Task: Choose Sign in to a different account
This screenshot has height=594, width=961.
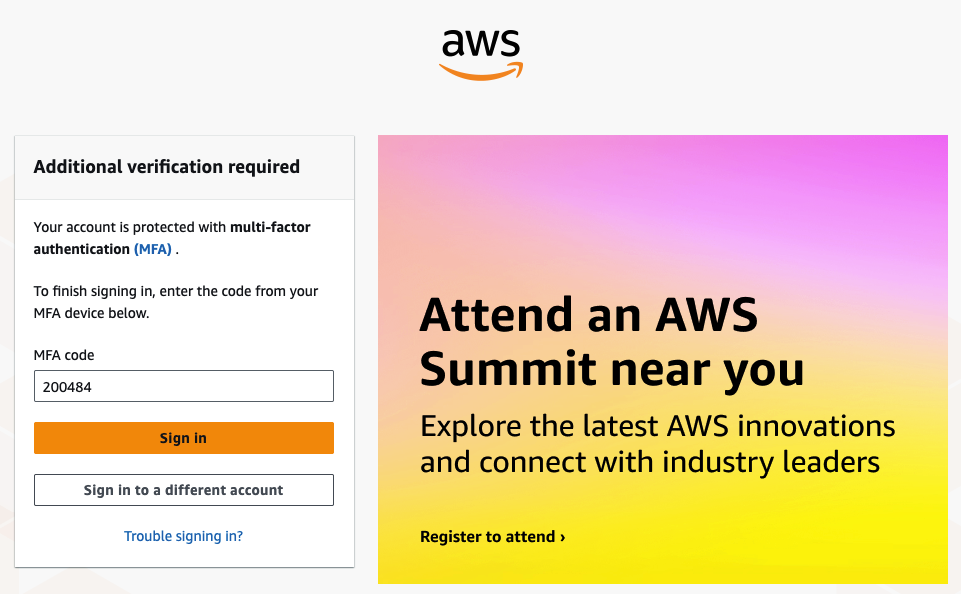Action: [x=183, y=490]
